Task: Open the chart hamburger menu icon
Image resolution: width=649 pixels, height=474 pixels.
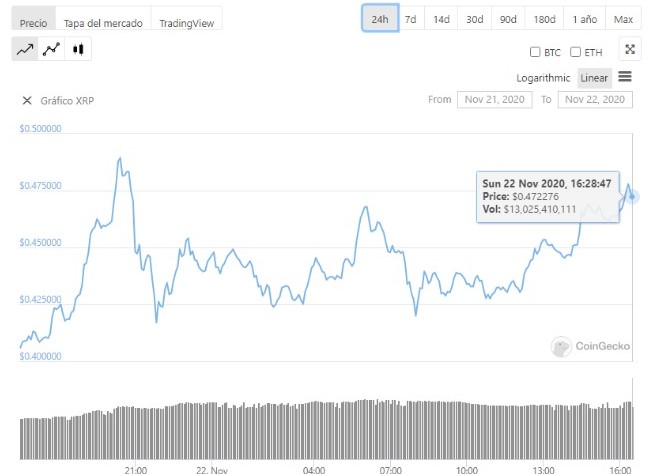Action: tap(625, 77)
